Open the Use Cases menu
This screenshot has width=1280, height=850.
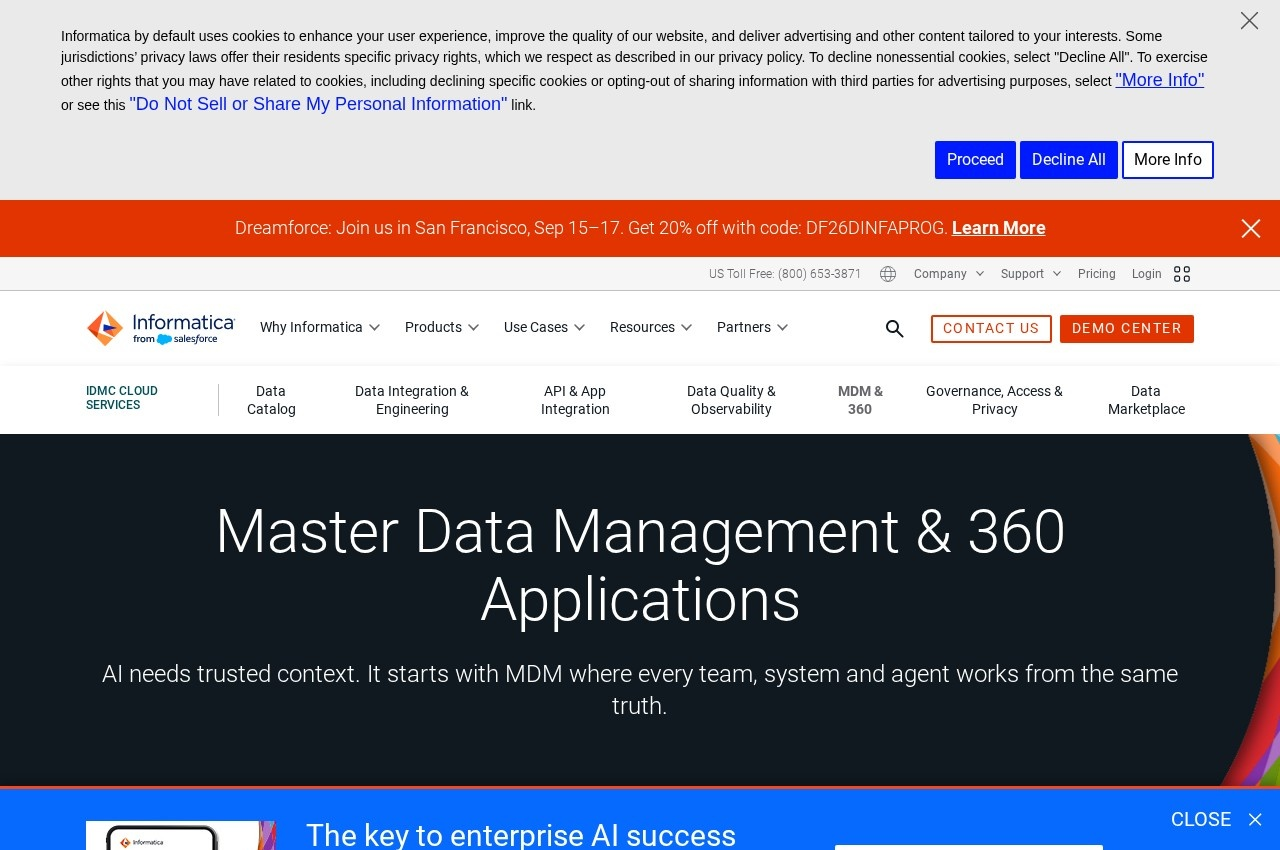pyautogui.click(x=545, y=327)
